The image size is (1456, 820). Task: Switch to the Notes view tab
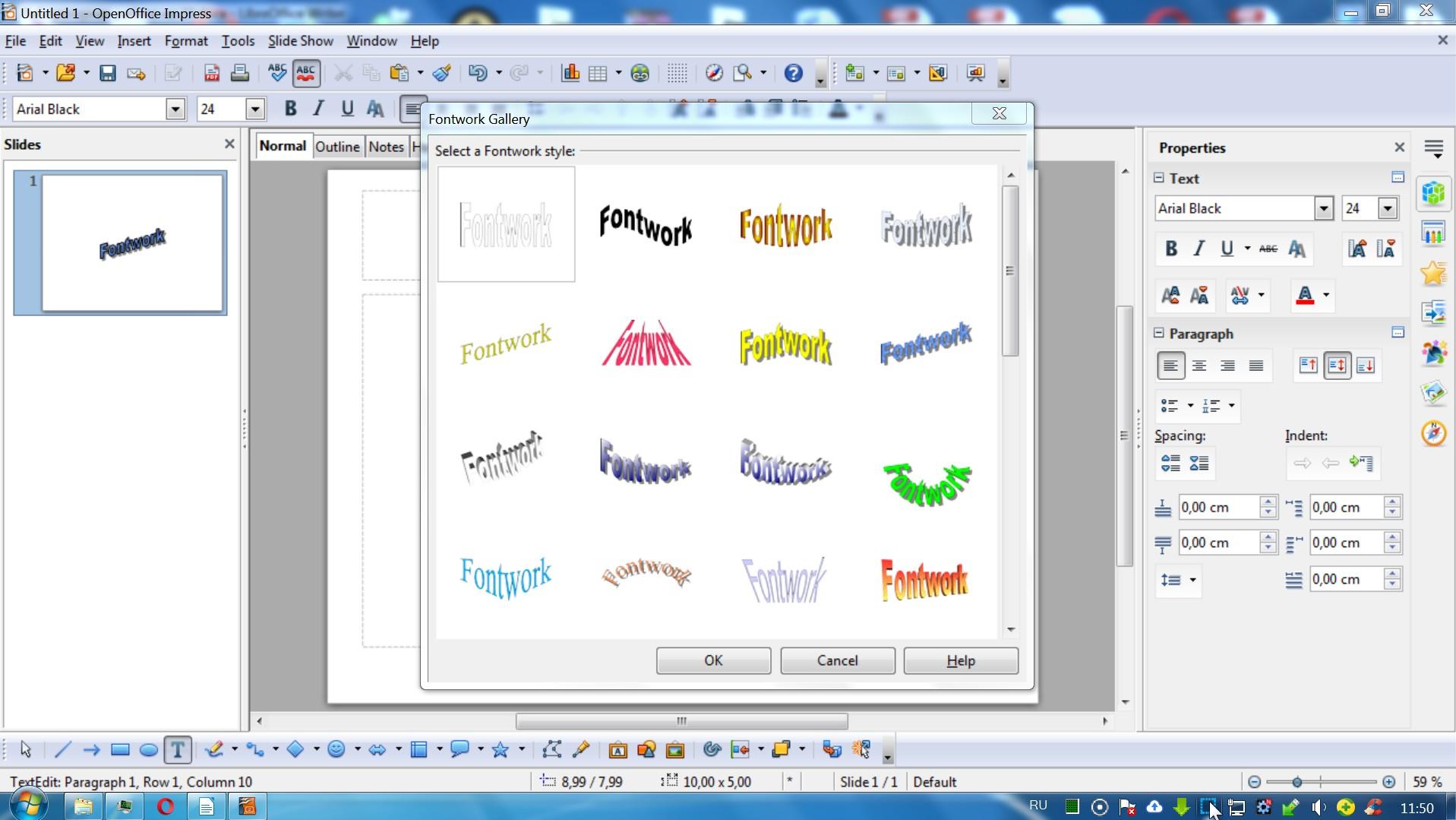[x=386, y=147]
